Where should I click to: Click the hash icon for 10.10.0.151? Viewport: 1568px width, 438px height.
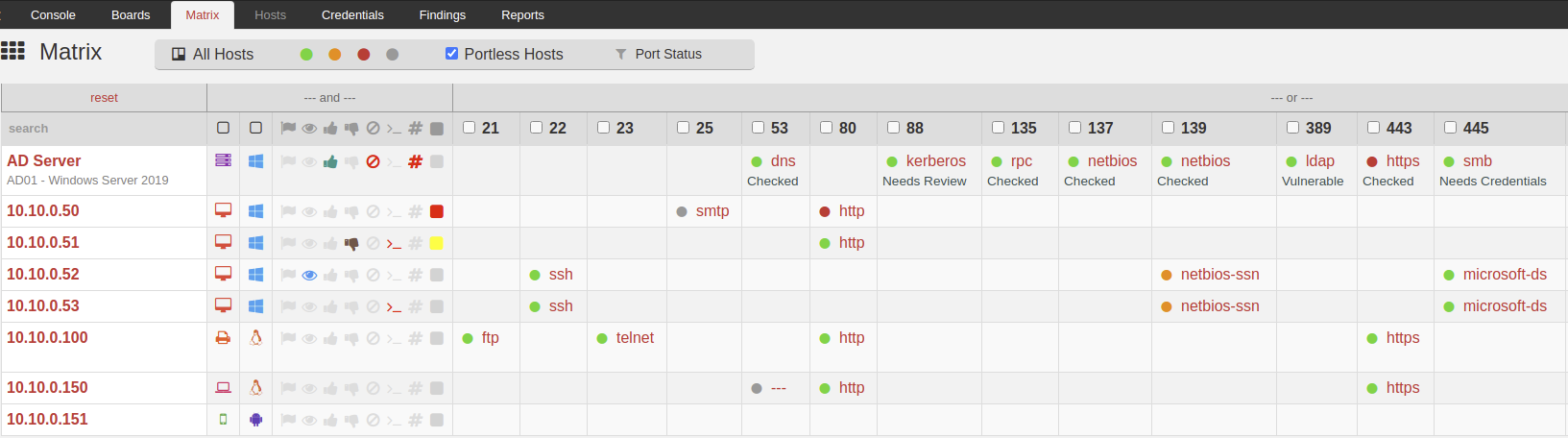click(415, 420)
